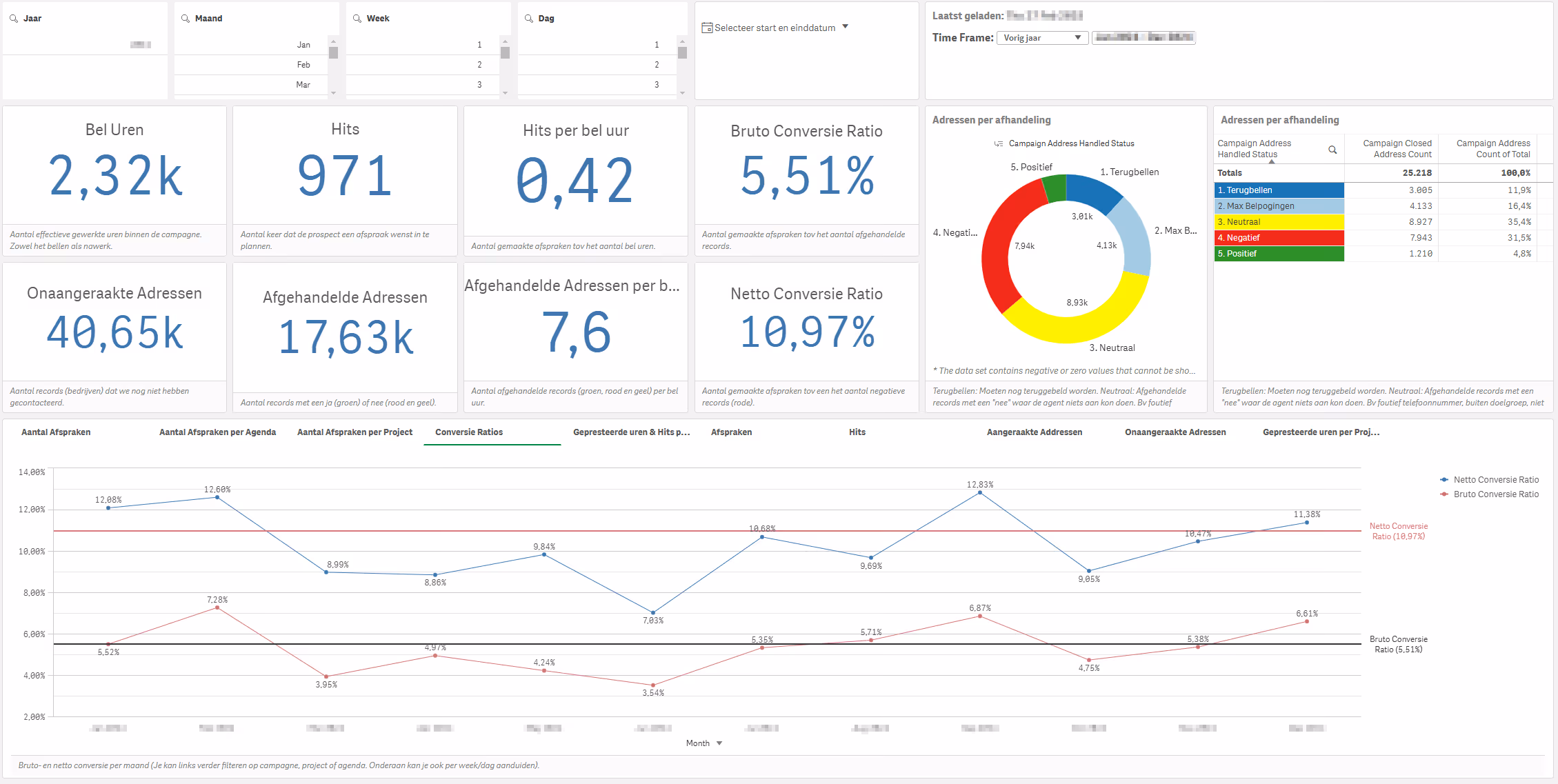Image resolution: width=1558 pixels, height=784 pixels.
Task: Toggle Bruto Conversie Ratio legend item
Action: click(1495, 494)
